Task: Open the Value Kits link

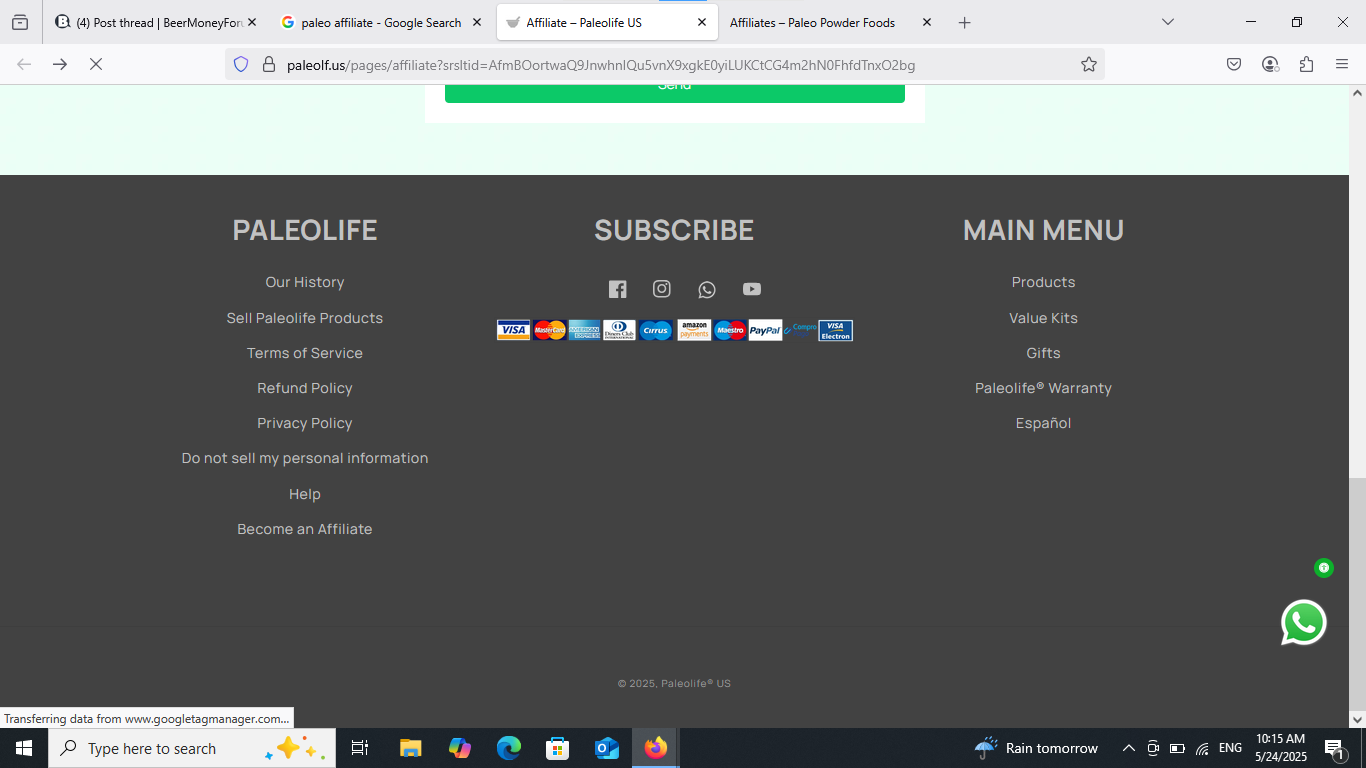Action: [x=1043, y=318]
